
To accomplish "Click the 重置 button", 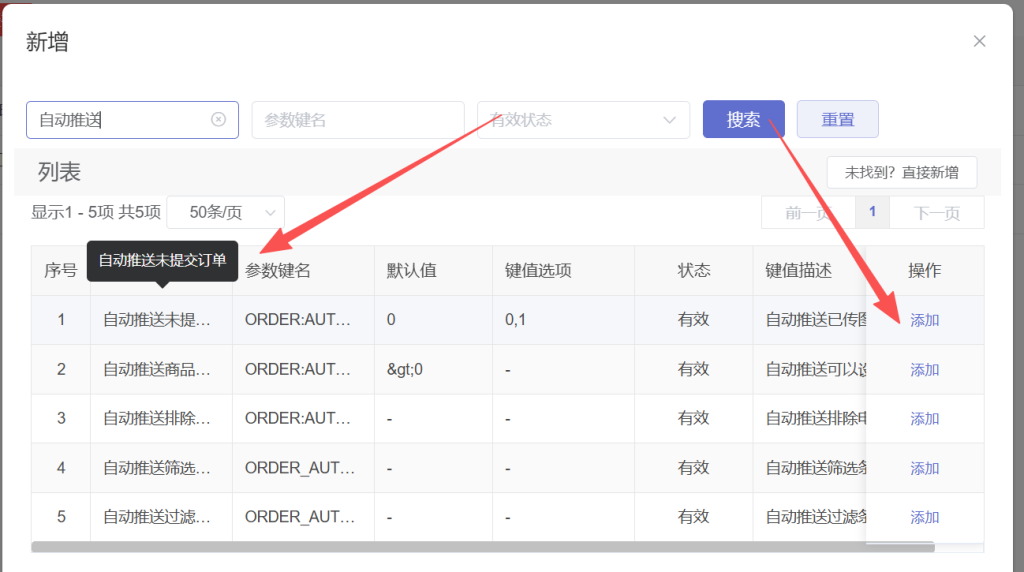I will (837, 119).
